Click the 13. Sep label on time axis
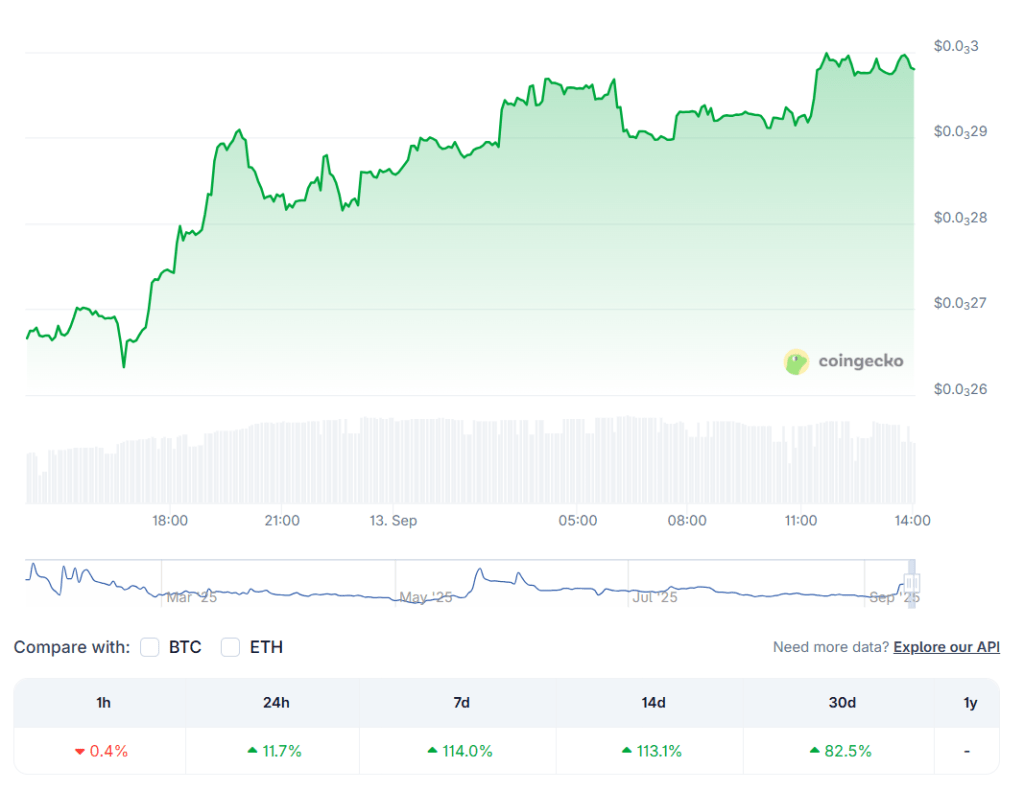 tap(393, 521)
